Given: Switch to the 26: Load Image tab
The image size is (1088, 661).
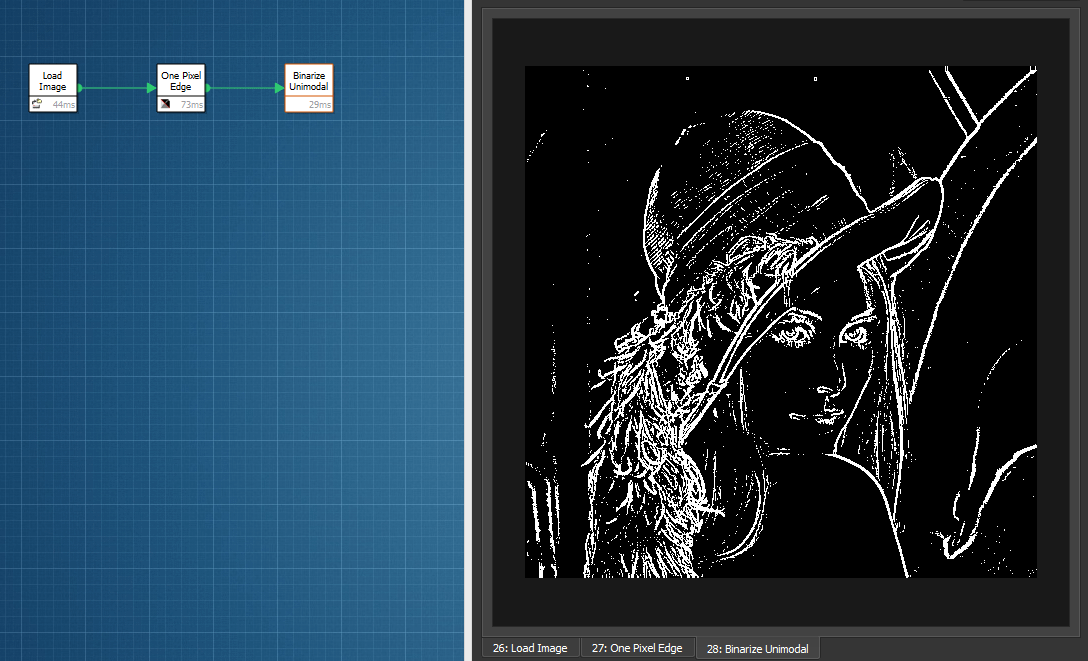Looking at the screenshot, I should click(530, 649).
